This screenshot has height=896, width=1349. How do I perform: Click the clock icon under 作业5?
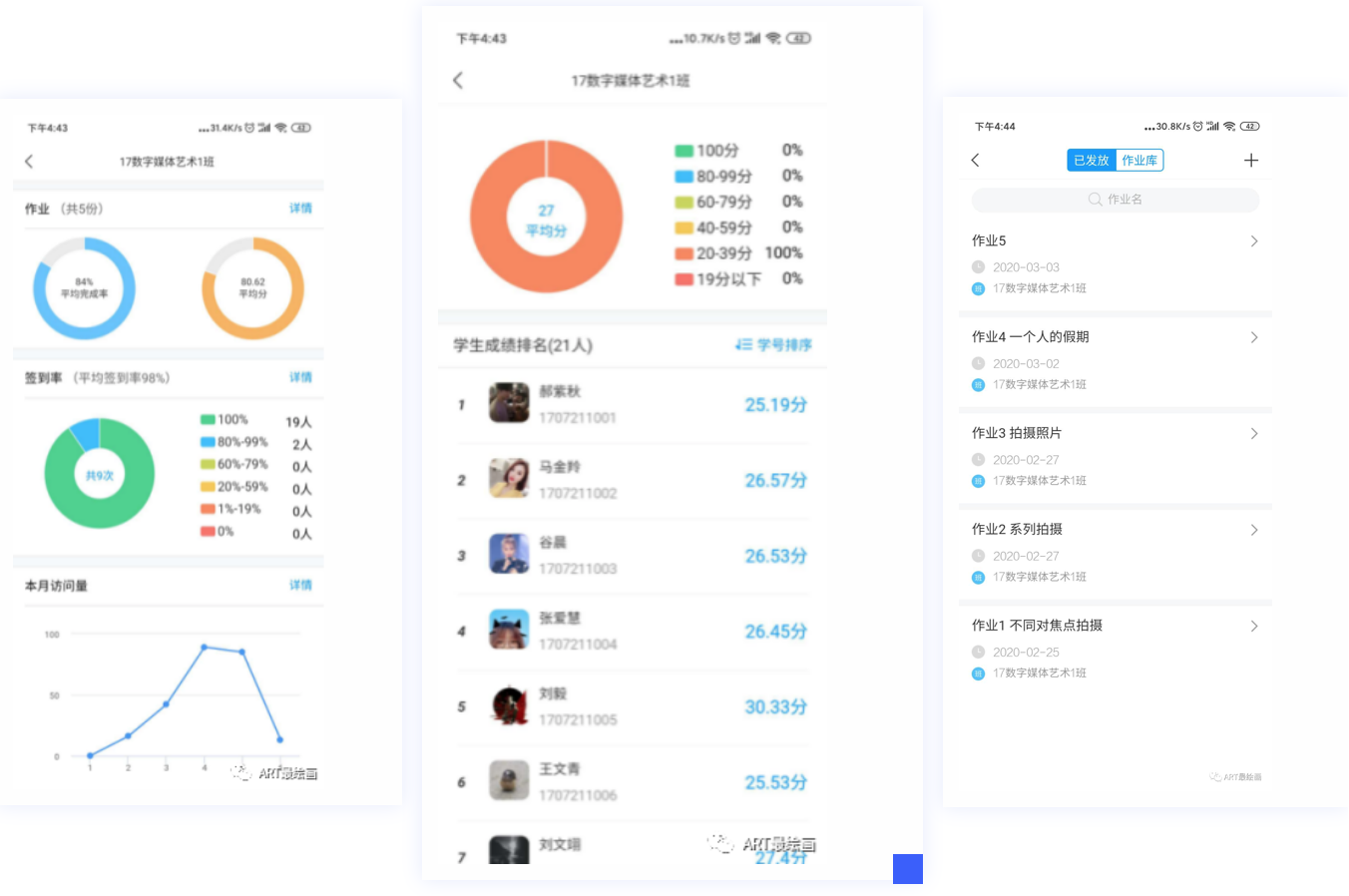tap(978, 267)
